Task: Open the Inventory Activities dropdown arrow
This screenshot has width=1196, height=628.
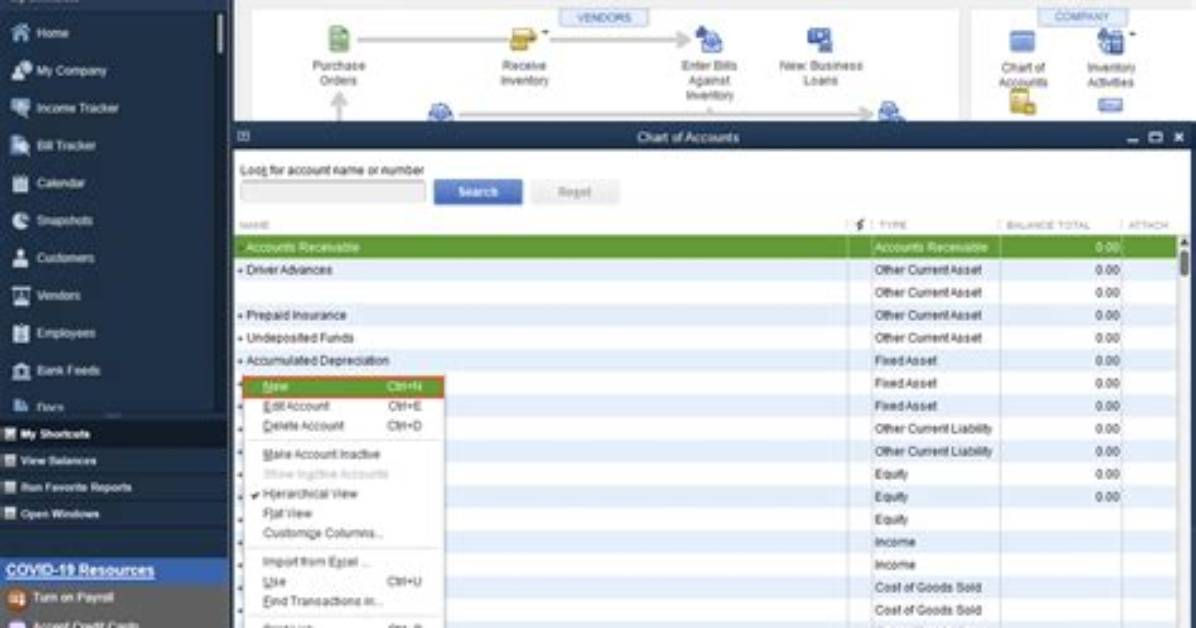Action: click(1132, 34)
